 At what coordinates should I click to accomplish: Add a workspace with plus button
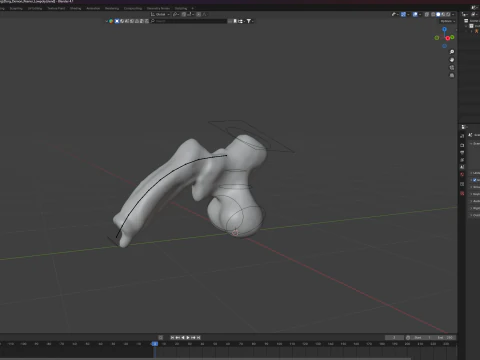pos(192,8)
